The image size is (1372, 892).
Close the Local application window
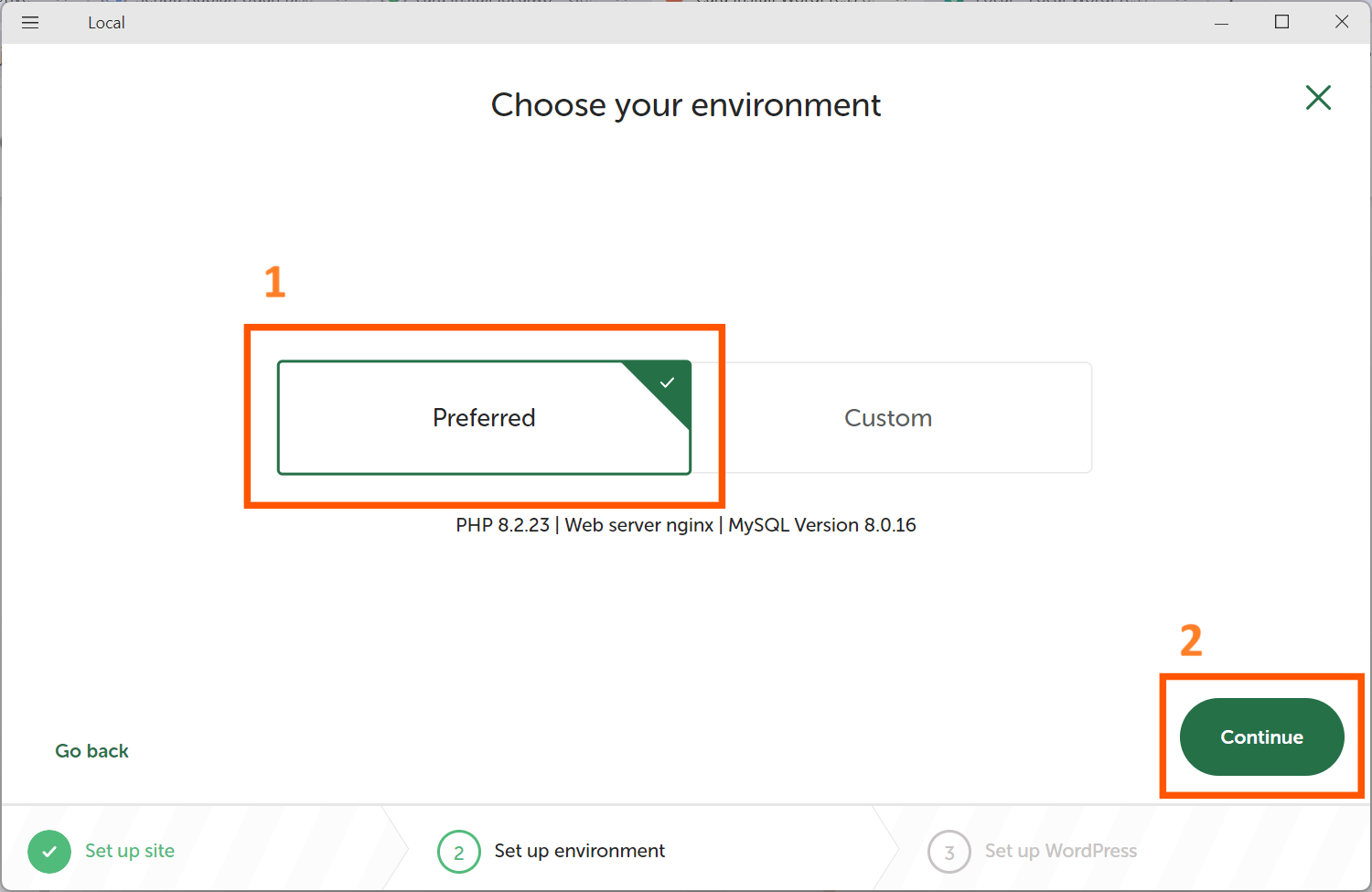click(1342, 22)
